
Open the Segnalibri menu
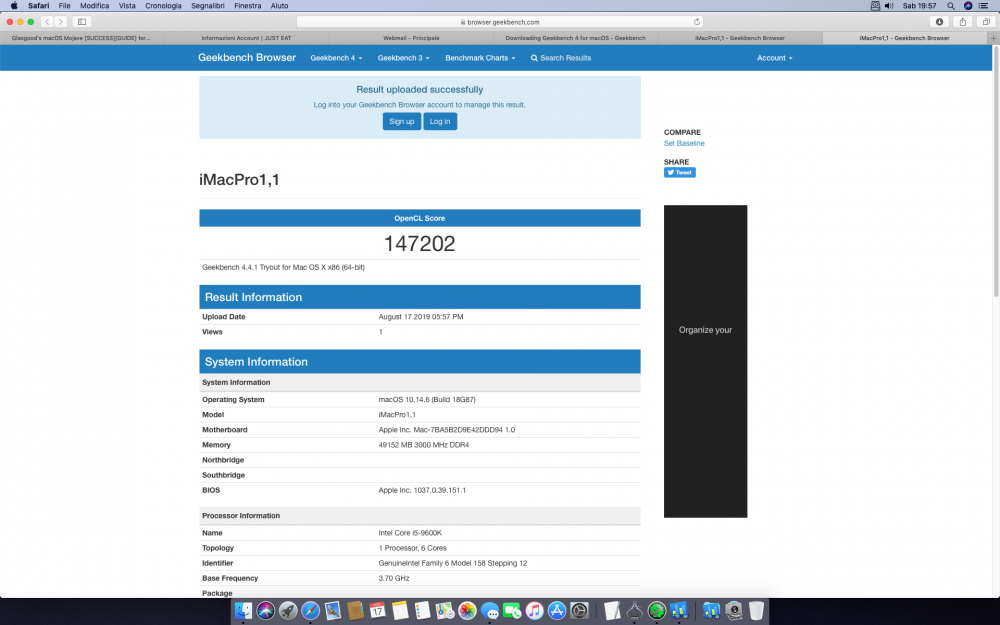tap(208, 6)
